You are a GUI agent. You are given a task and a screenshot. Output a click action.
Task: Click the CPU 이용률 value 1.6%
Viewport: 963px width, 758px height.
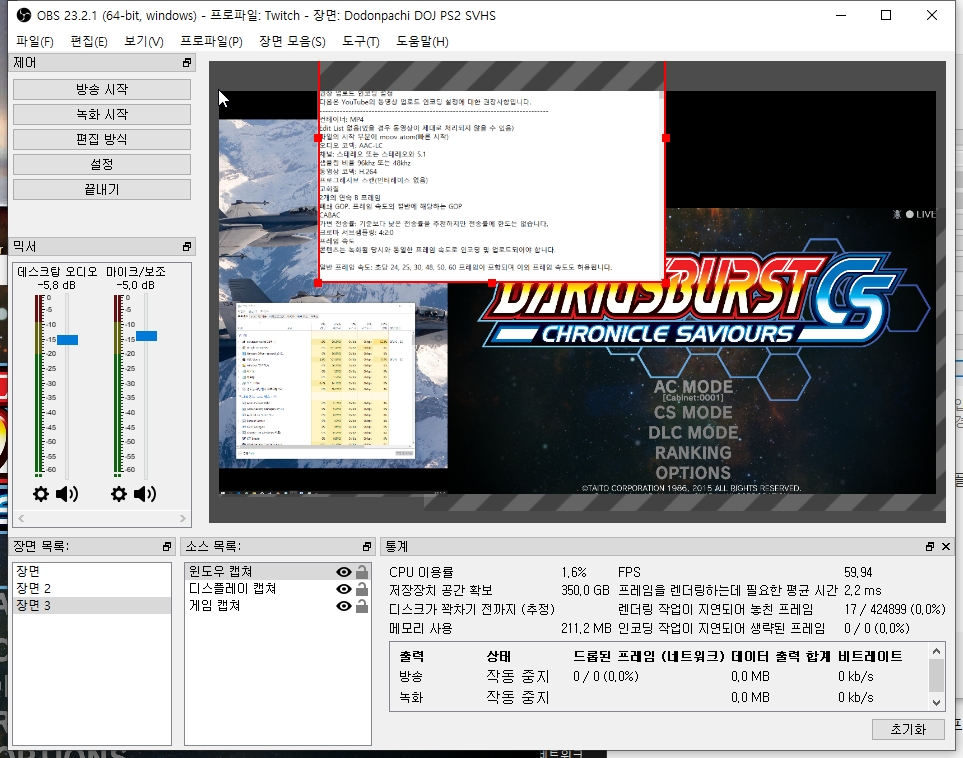(x=574, y=572)
